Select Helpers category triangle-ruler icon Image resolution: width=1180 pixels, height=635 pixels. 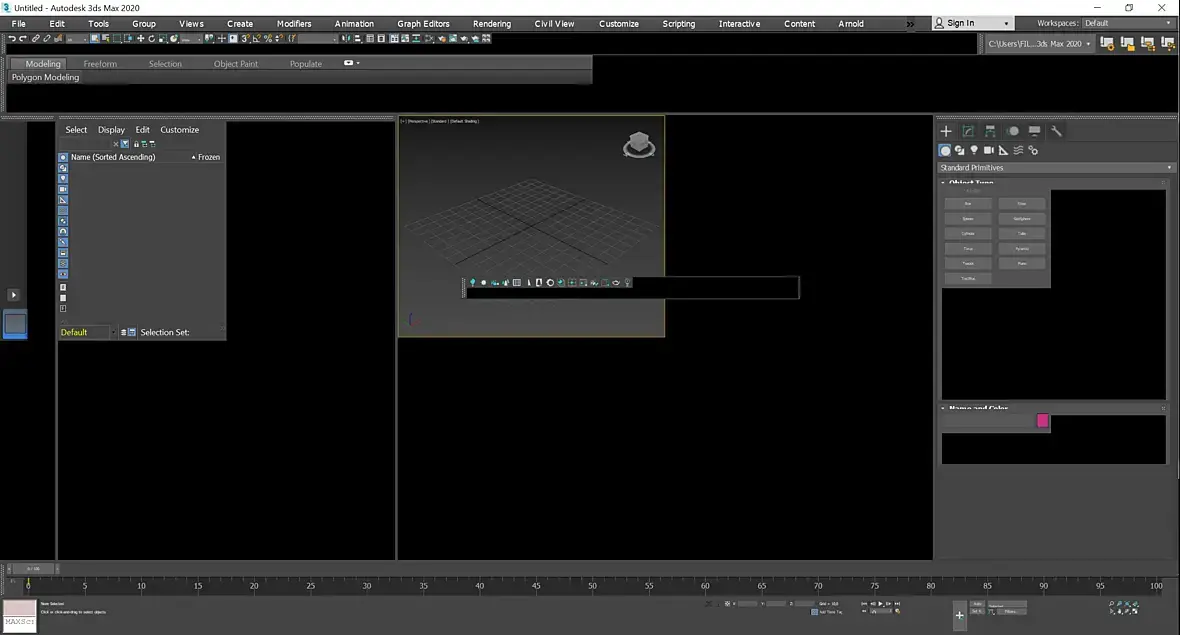coord(1003,150)
